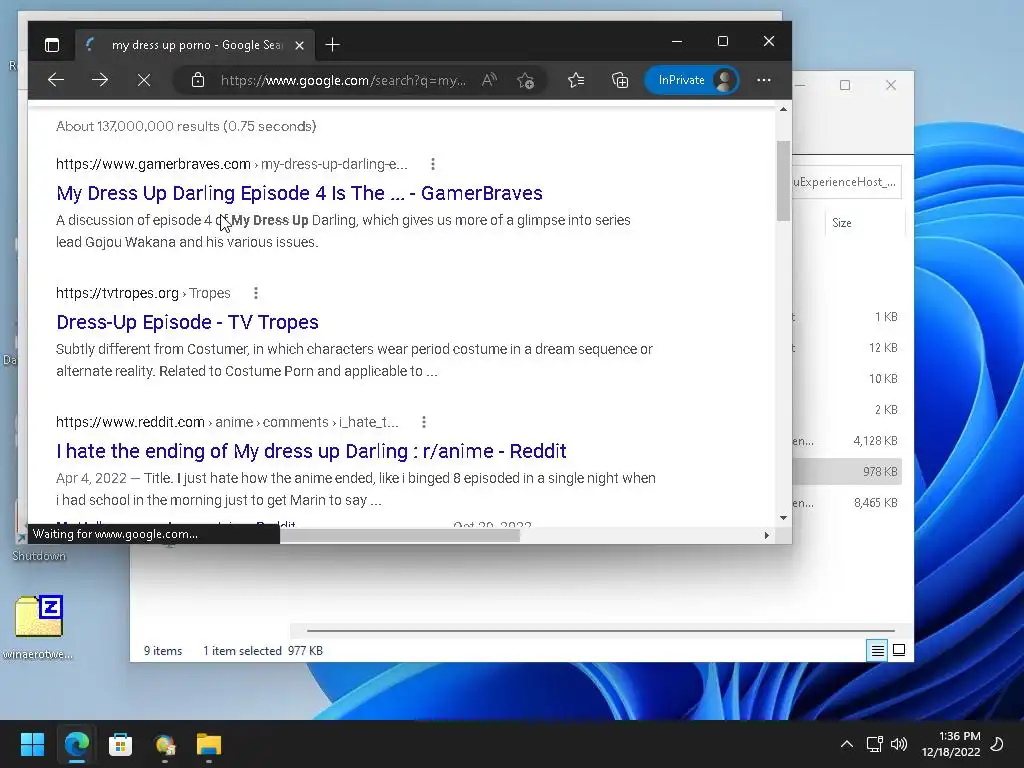Click File Explorer address path box
Viewport: 1024px width, 768px height.
coord(847,182)
